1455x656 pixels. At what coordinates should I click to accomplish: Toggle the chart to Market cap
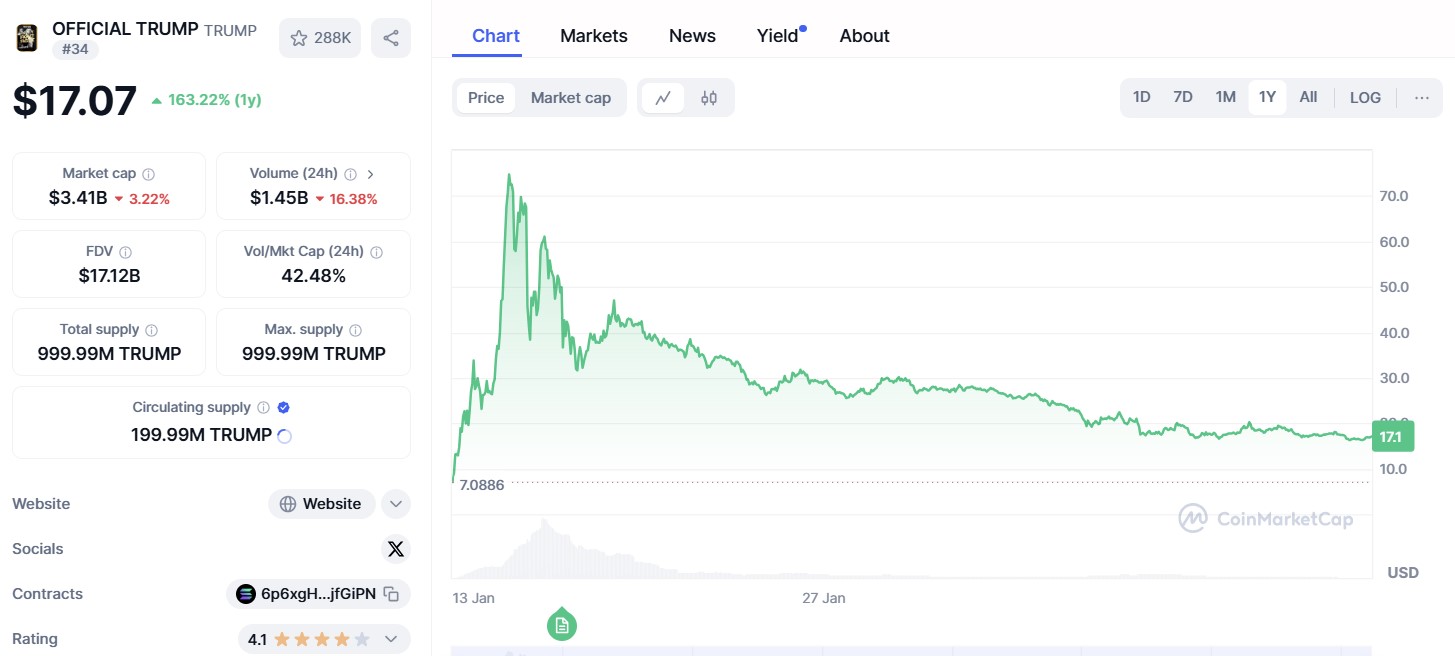(x=570, y=98)
